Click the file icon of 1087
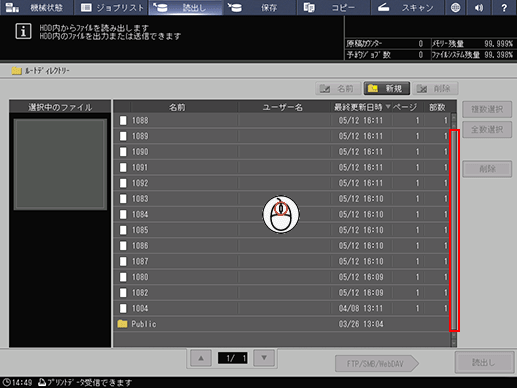 click(x=123, y=262)
